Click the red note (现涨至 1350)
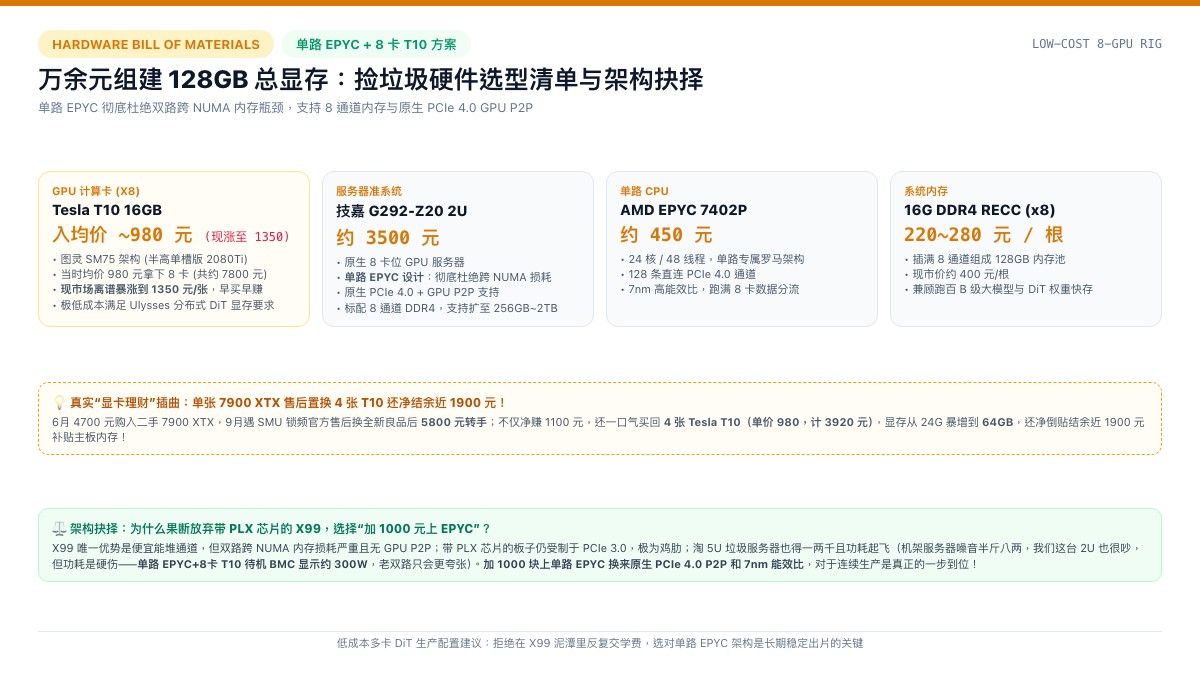 pyautogui.click(x=246, y=237)
